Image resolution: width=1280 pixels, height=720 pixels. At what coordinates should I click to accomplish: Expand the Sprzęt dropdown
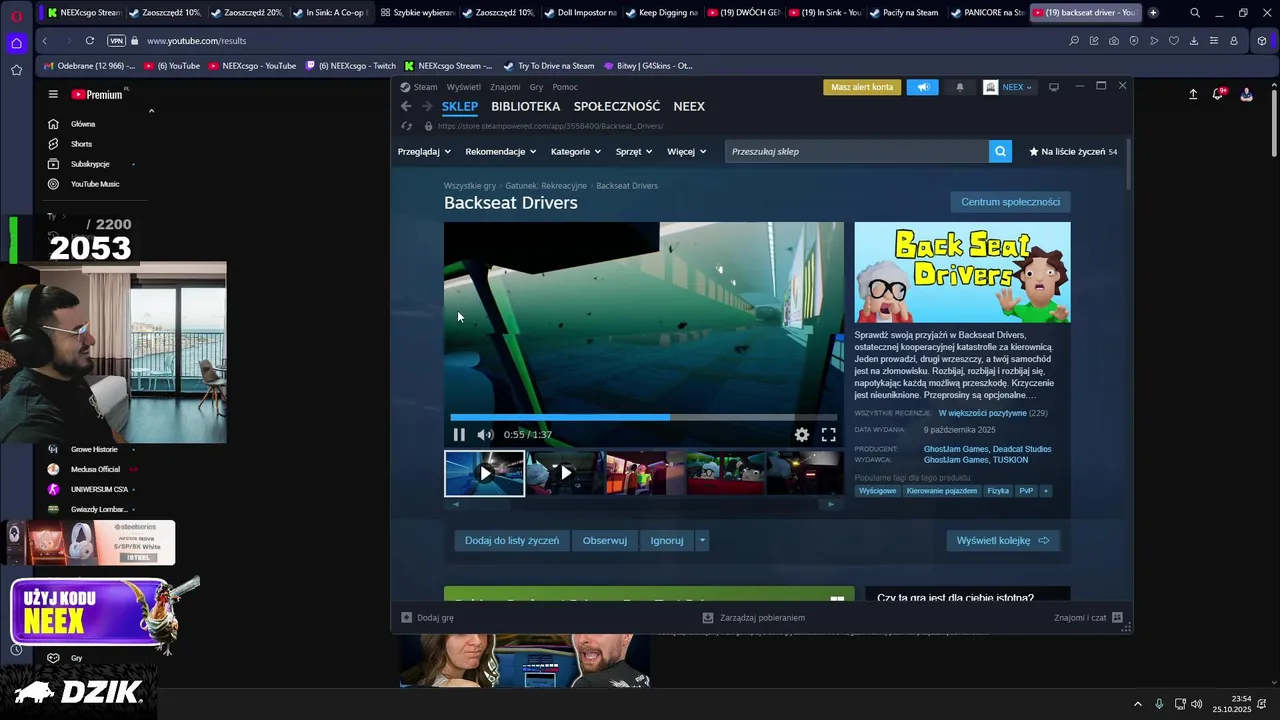click(634, 151)
